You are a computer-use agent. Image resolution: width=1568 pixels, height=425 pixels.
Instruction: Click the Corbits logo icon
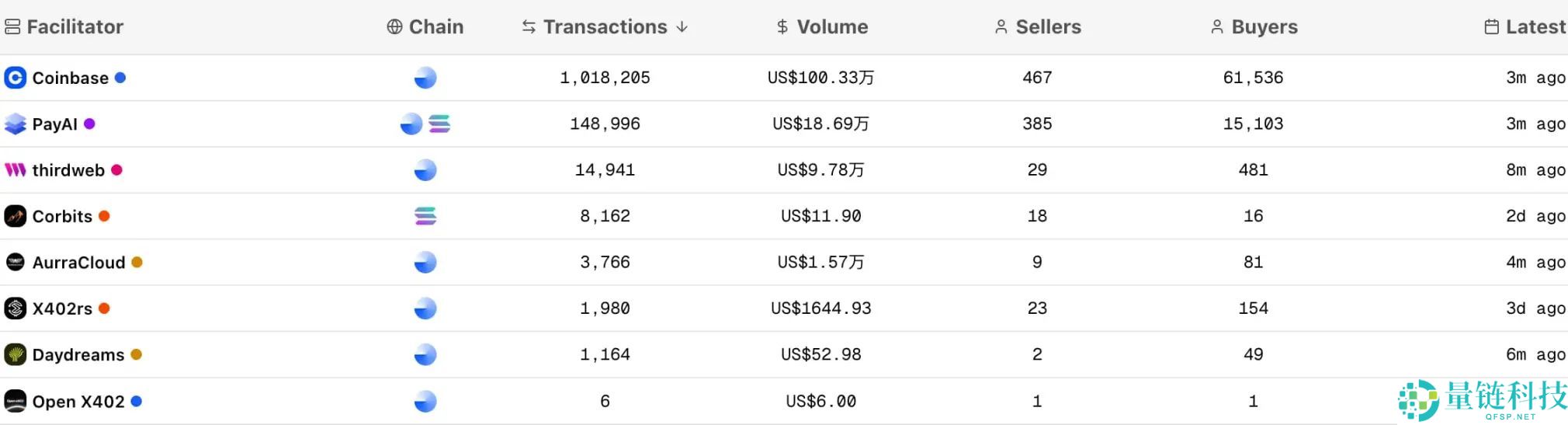click(x=15, y=216)
